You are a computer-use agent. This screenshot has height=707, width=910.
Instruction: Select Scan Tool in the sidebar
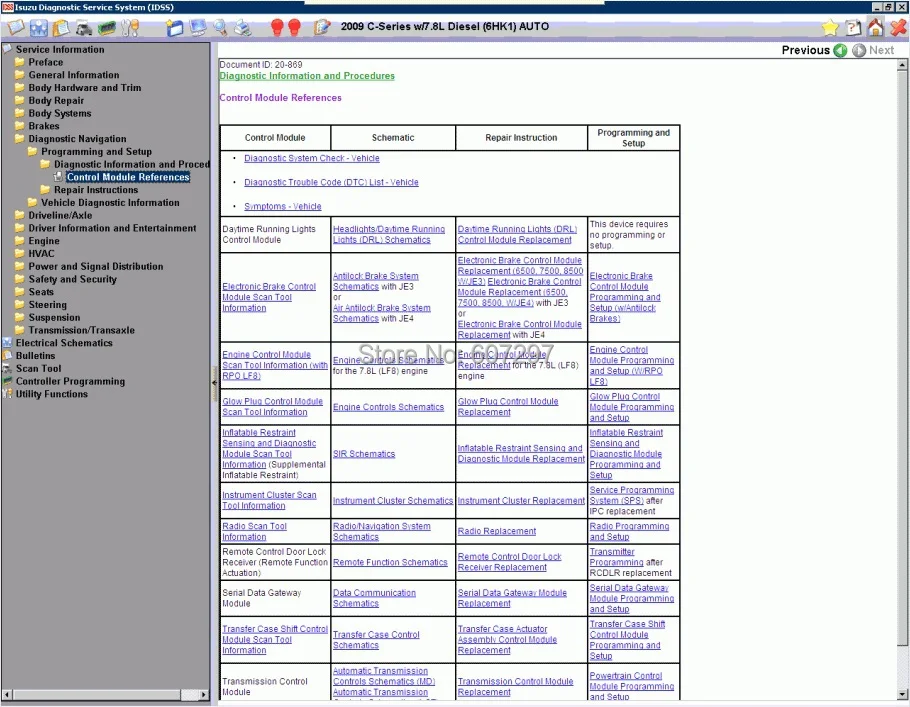pyautogui.click(x=38, y=369)
